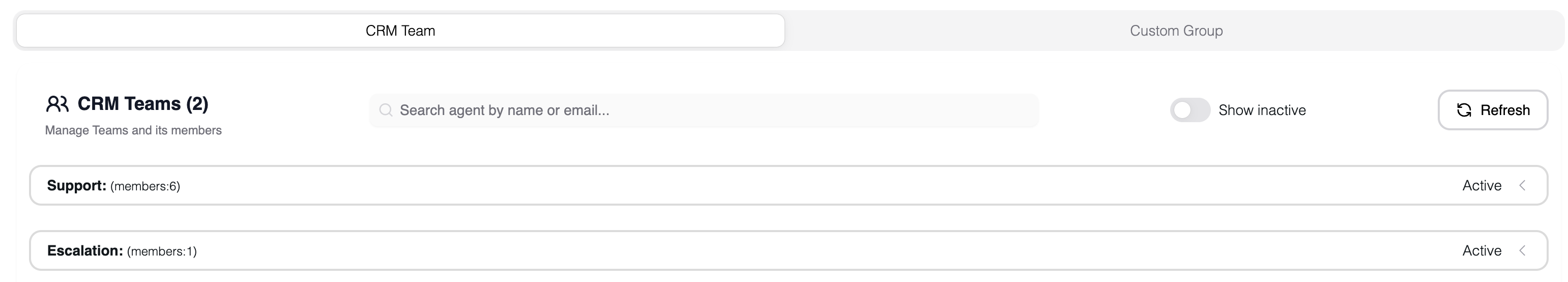1568x282 pixels.
Task: Switch to the CRM Team tab
Action: click(x=400, y=31)
